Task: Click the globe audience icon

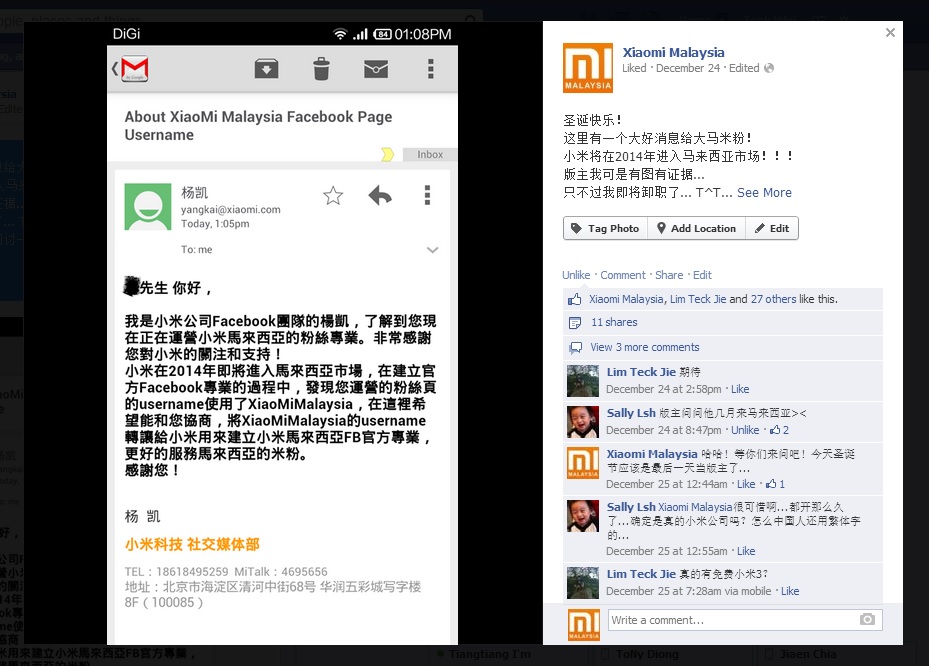Action: tap(769, 68)
